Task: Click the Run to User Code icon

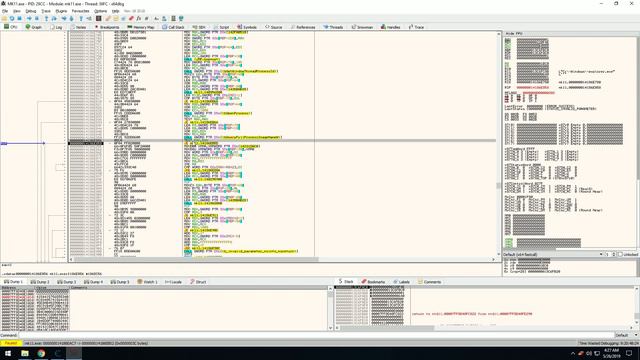Action: (89, 18)
